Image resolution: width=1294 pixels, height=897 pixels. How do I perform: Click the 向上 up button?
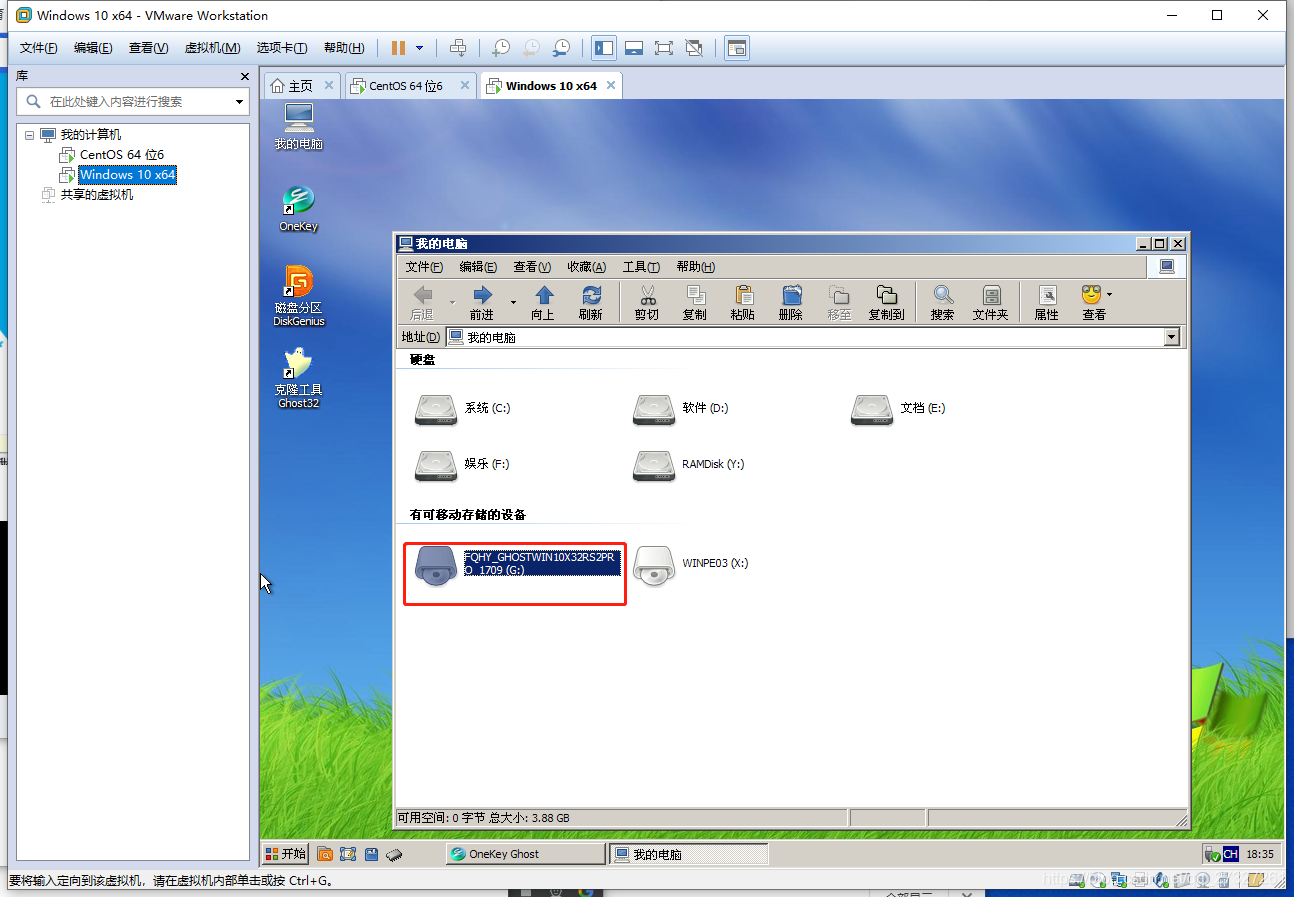click(543, 302)
